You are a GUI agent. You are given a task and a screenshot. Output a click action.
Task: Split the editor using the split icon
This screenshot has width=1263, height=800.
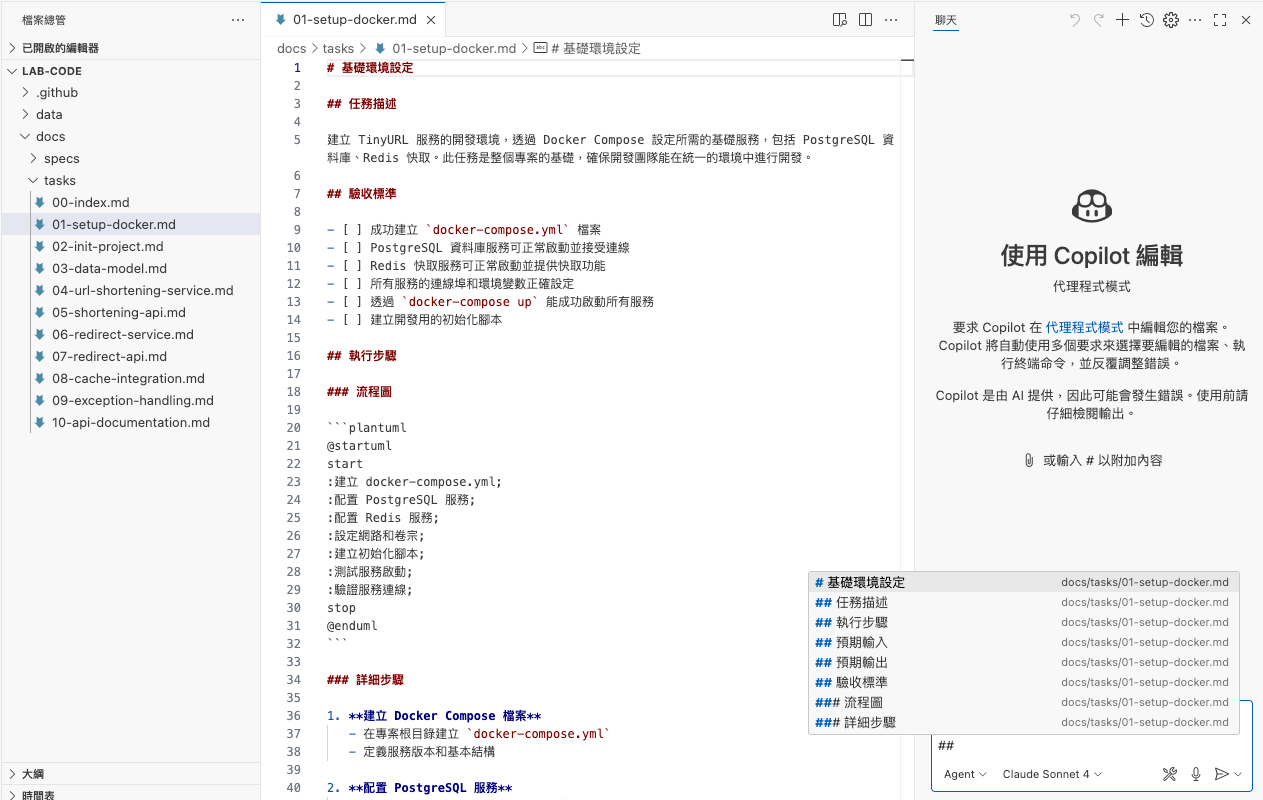pos(864,19)
